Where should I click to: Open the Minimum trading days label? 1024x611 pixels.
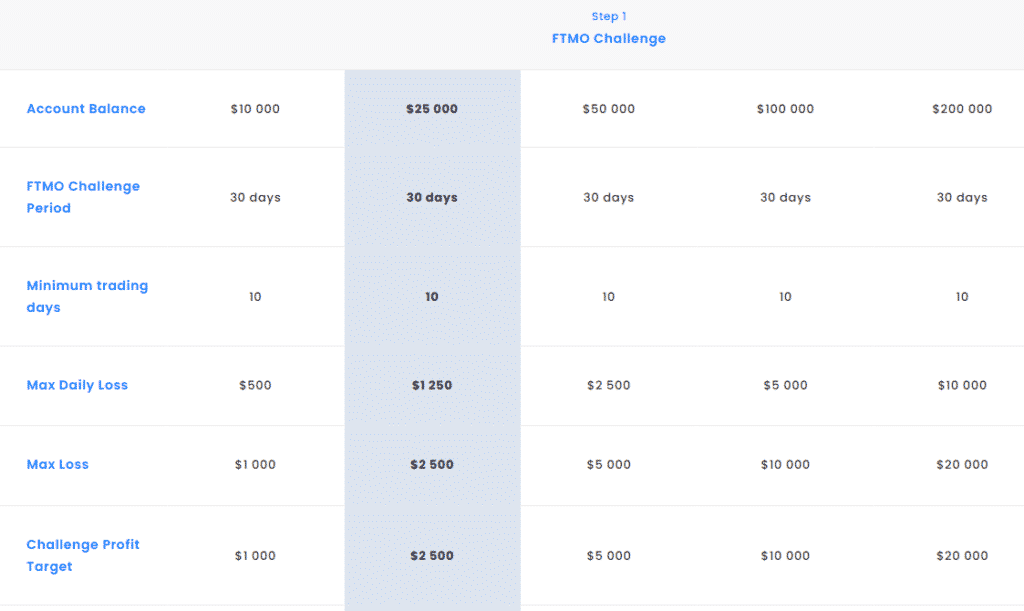[x=87, y=296]
